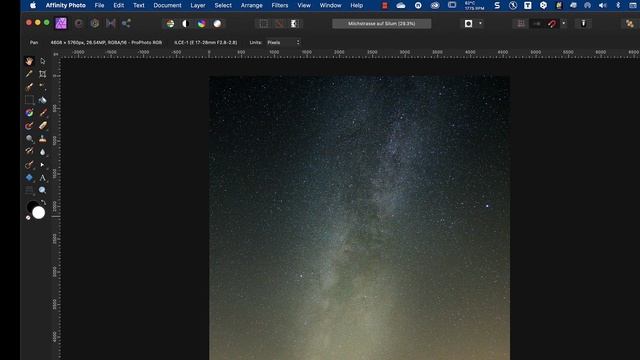640x360 pixels.
Task: Click the white secondary color swatch
Action: coord(39,213)
